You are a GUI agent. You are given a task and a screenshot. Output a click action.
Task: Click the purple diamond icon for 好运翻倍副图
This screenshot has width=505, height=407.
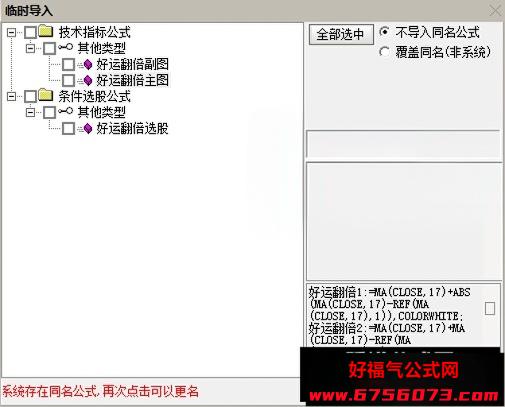(x=88, y=64)
